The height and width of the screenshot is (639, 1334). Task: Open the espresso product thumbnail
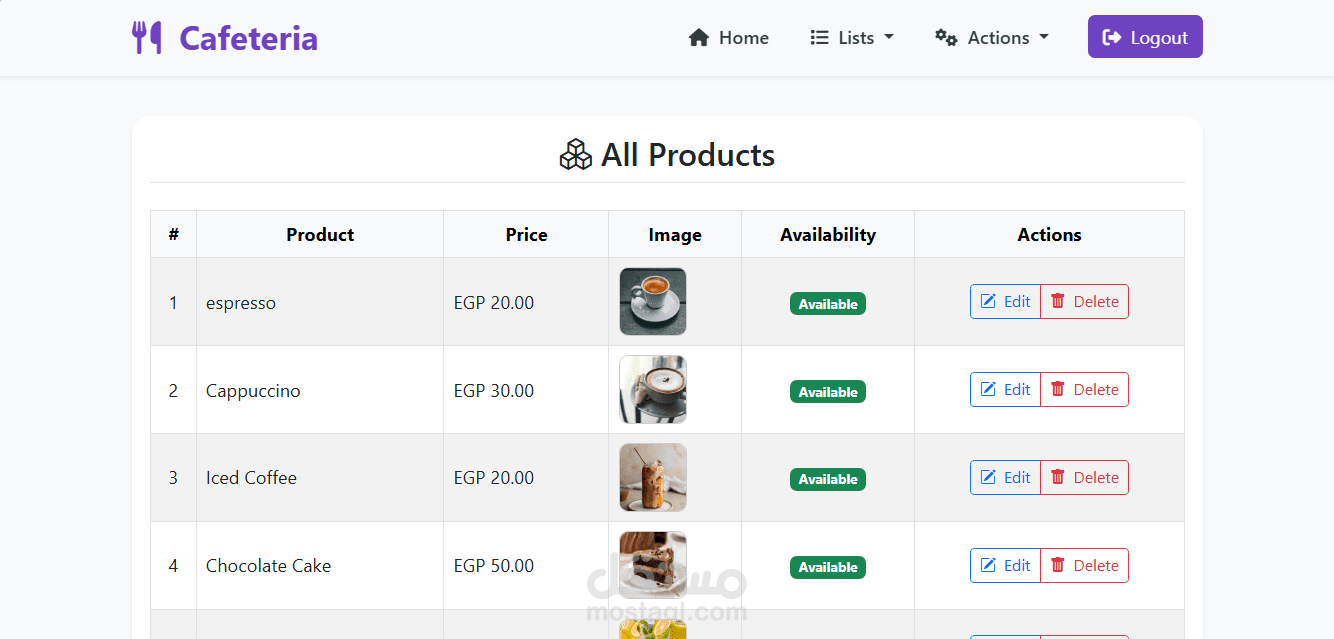[x=653, y=302]
